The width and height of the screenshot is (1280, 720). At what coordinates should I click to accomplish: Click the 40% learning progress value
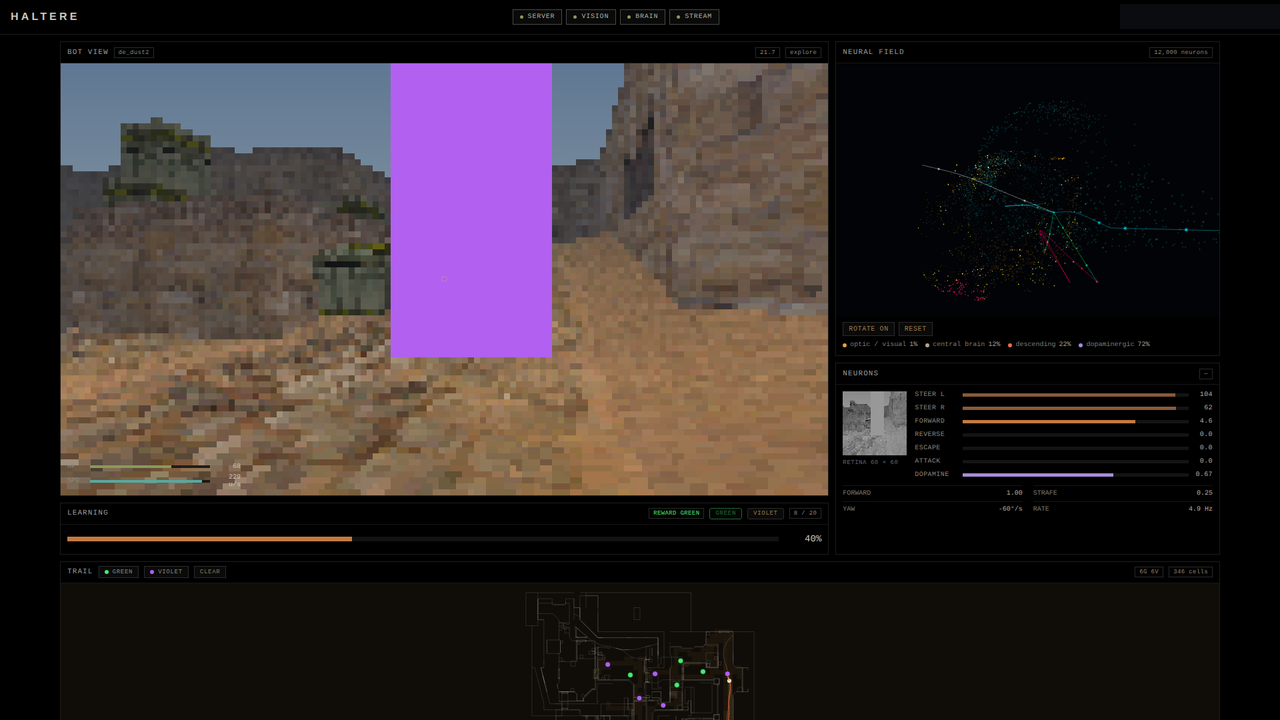(x=813, y=539)
